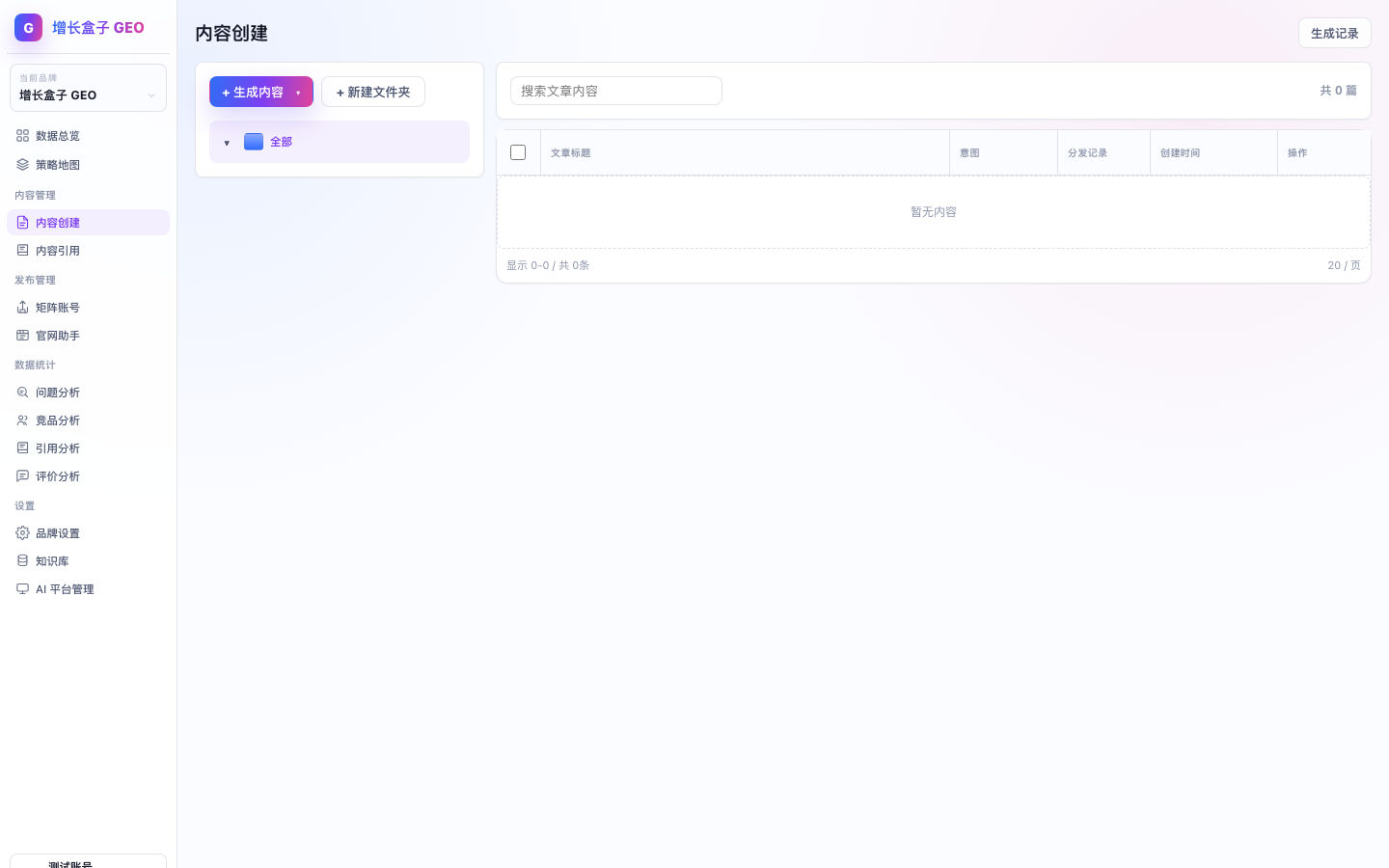The width and height of the screenshot is (1389, 868).
Task: Focus the 搜索文章内容 search field
Action: (616, 91)
